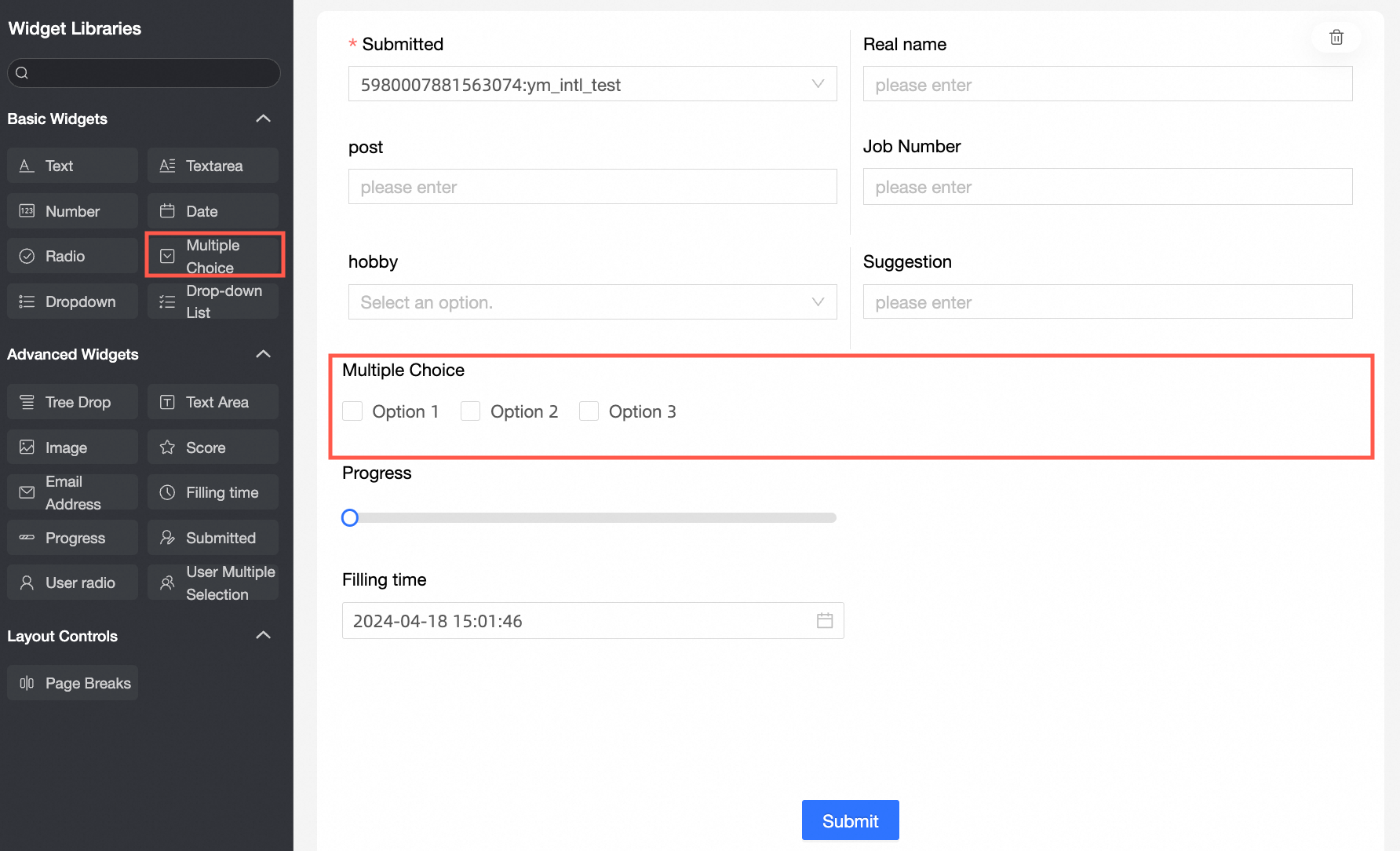Click the calendar icon in Filling time
The image size is (1400, 851).
[824, 621]
